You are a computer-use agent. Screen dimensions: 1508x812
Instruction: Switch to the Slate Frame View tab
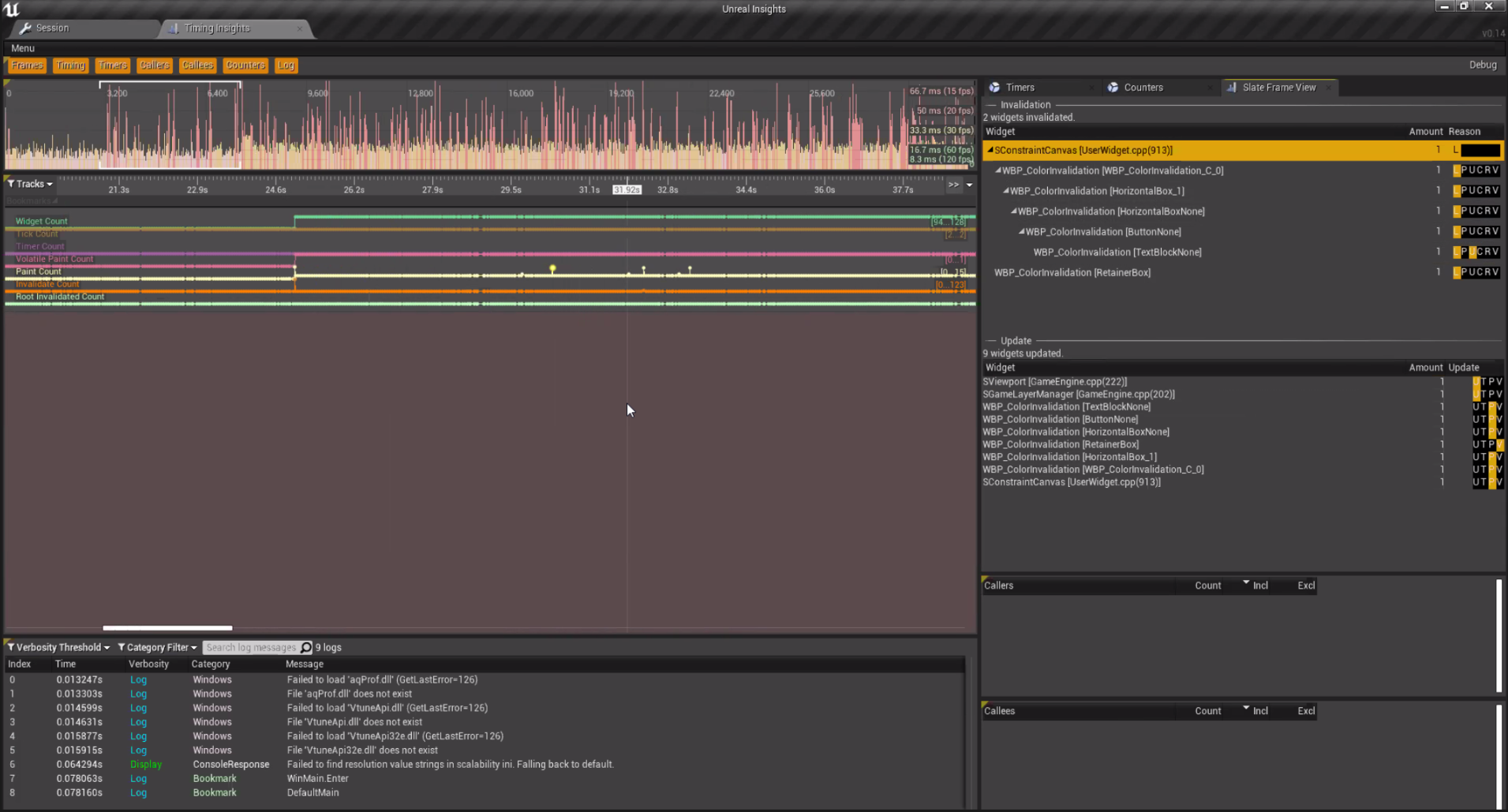[1278, 87]
